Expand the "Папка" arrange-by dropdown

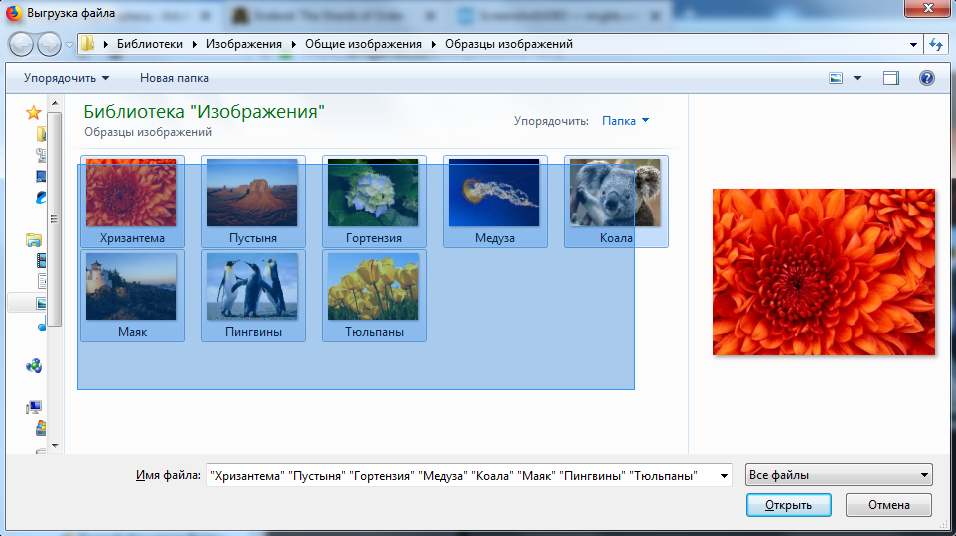(x=625, y=121)
